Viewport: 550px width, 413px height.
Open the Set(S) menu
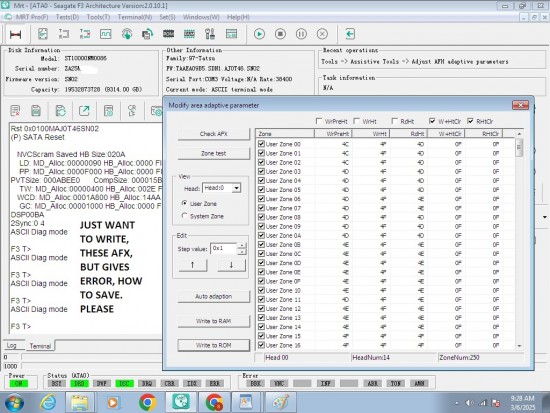click(x=167, y=17)
